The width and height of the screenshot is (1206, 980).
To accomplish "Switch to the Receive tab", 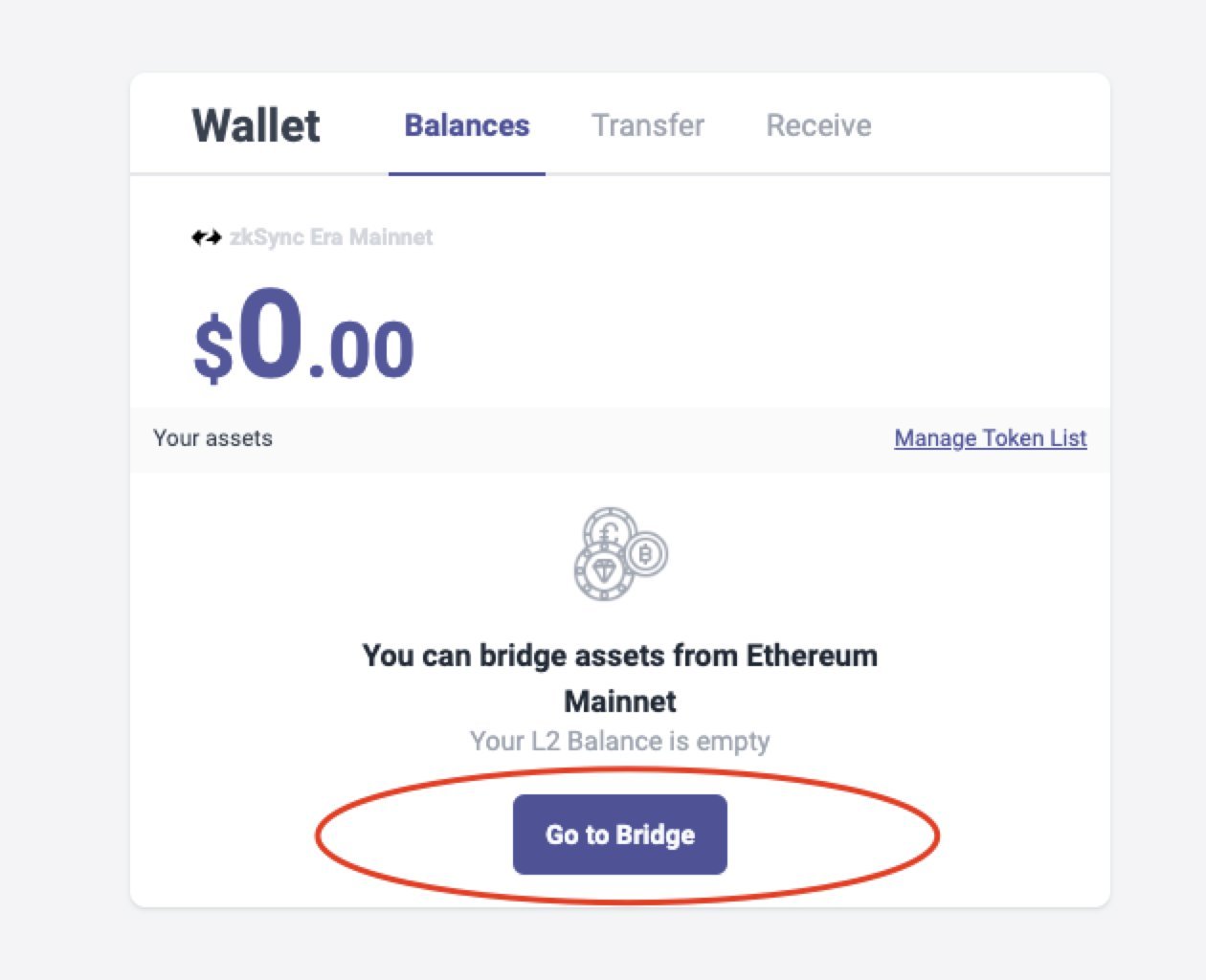I will point(818,125).
